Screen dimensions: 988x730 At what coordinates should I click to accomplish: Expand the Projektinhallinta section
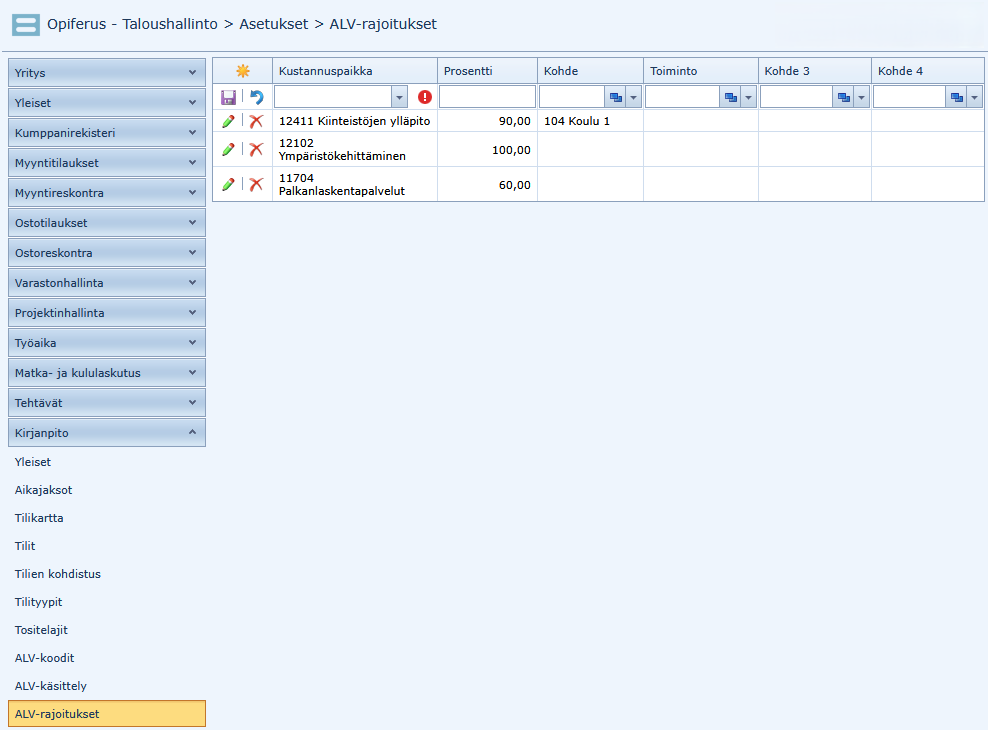pyautogui.click(x=106, y=313)
